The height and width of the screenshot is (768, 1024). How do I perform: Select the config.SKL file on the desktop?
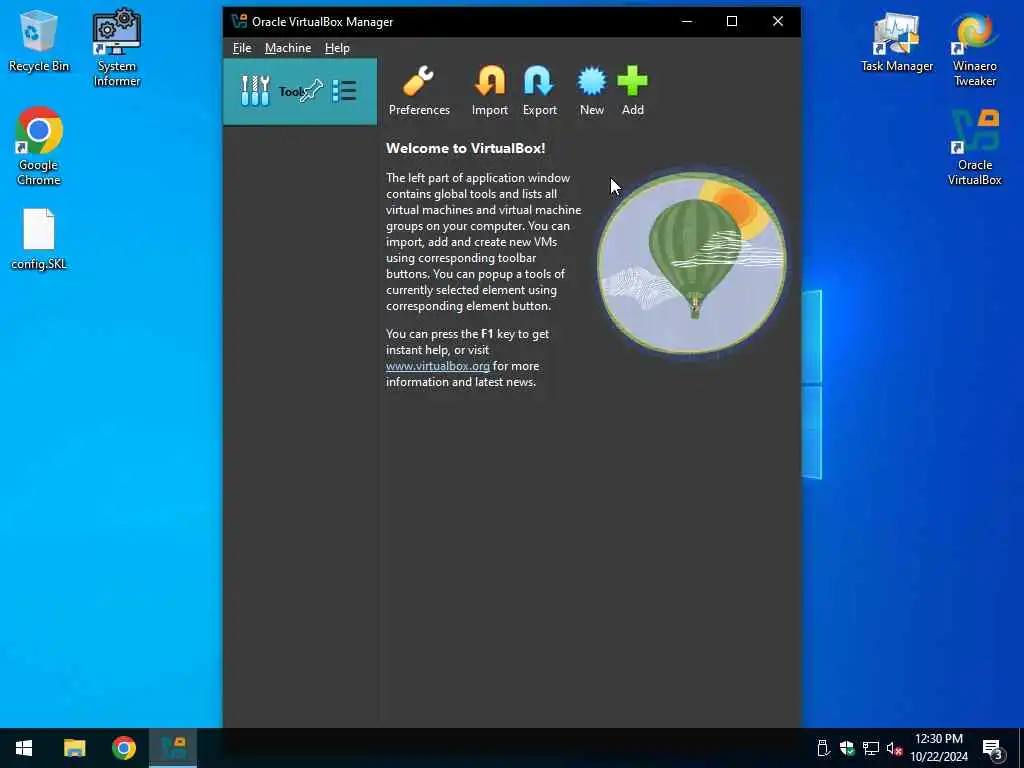[x=39, y=239]
